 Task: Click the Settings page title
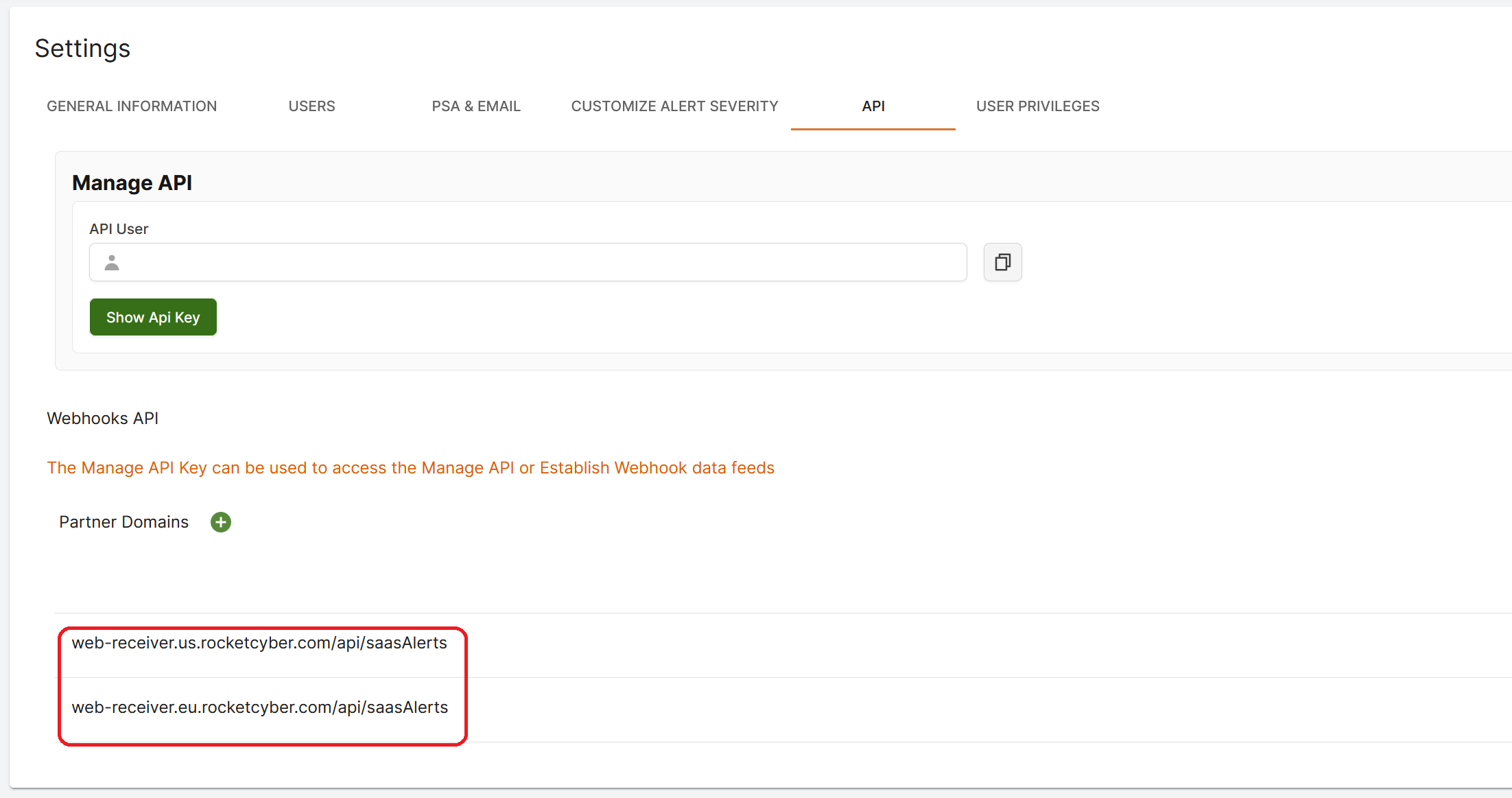[82, 49]
